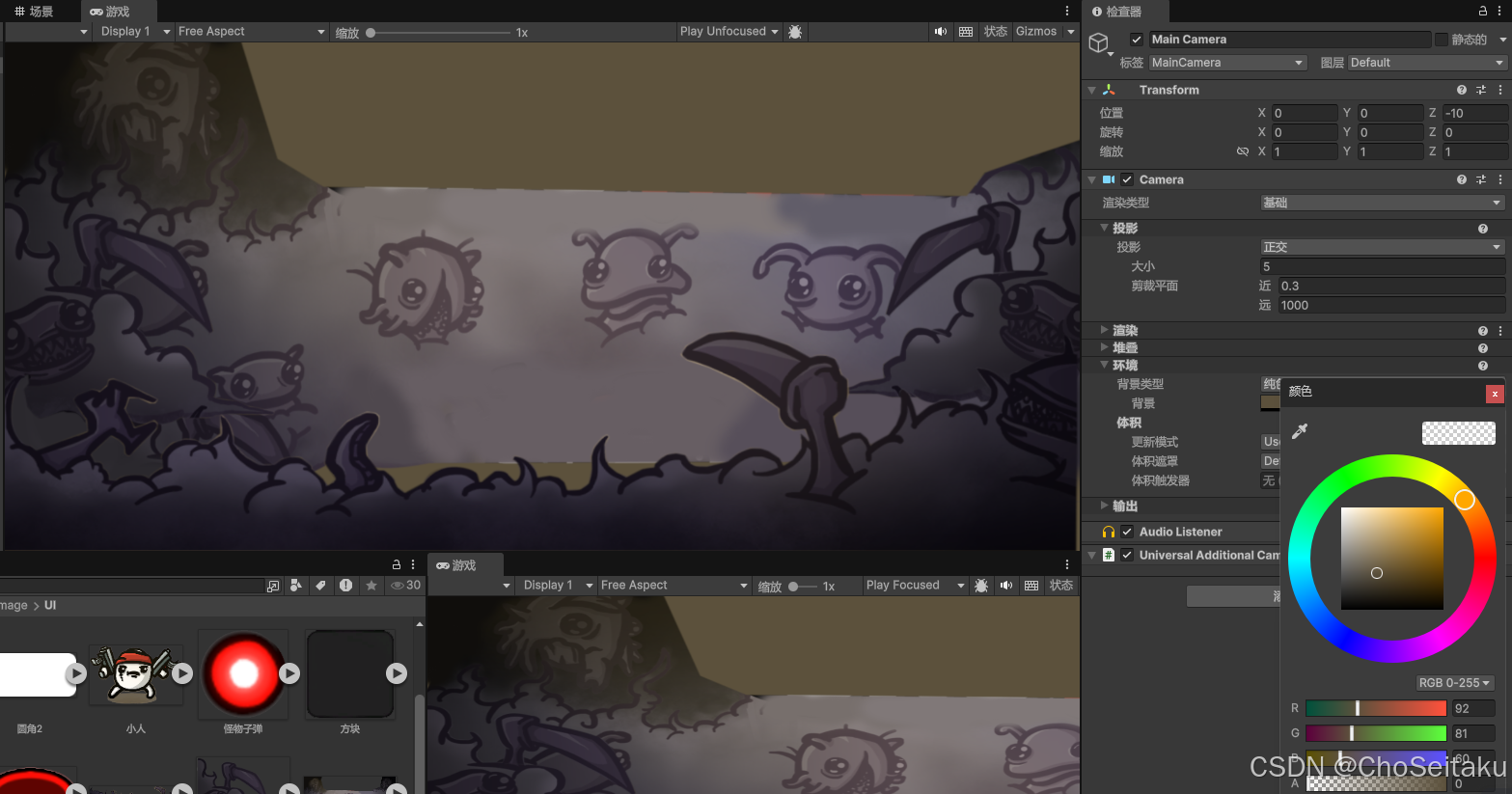Close the 颜色 color picker window
This screenshot has height=794, width=1512.
(1495, 394)
